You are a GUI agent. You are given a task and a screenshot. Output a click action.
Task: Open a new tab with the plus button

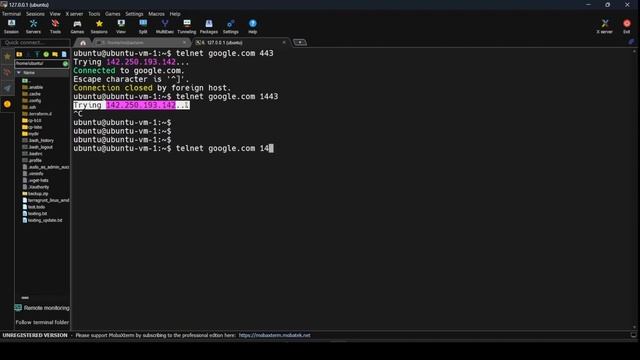tap(300, 42)
